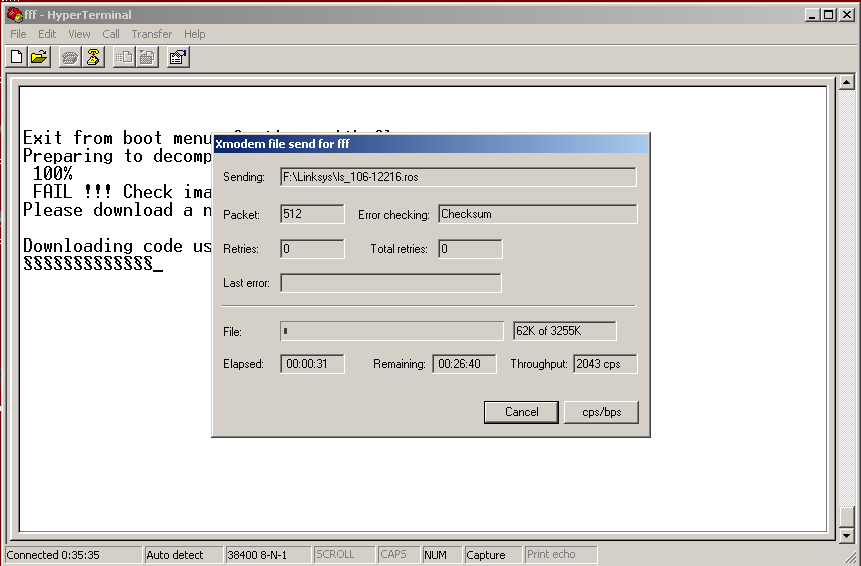Click the Error checking field showing Checksum

pyautogui.click(x=538, y=214)
